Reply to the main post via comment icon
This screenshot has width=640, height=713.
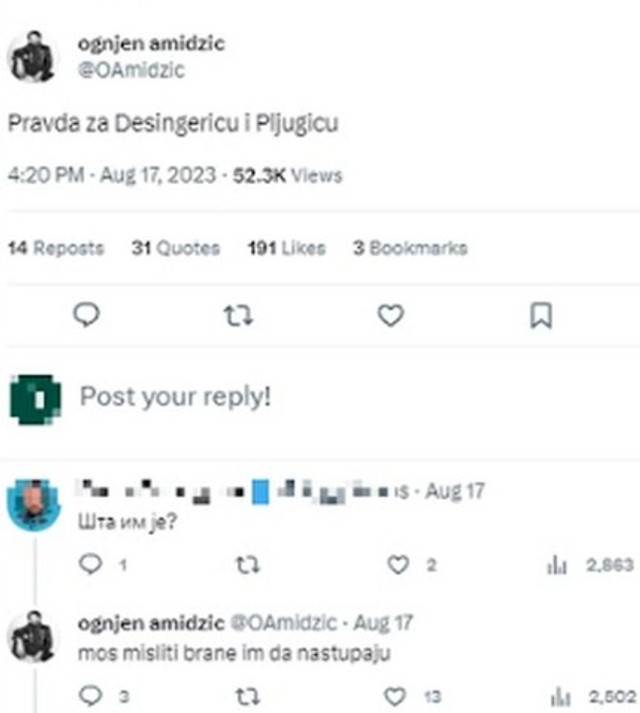(x=88, y=316)
